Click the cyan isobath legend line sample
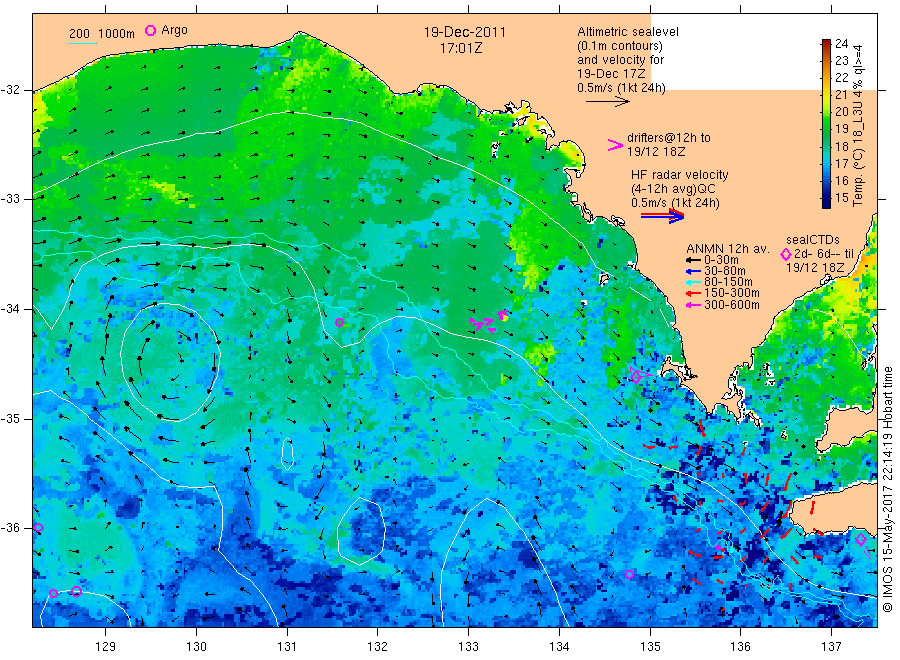Image resolution: width=900 pixels, height=660 pixels. click(x=83, y=43)
